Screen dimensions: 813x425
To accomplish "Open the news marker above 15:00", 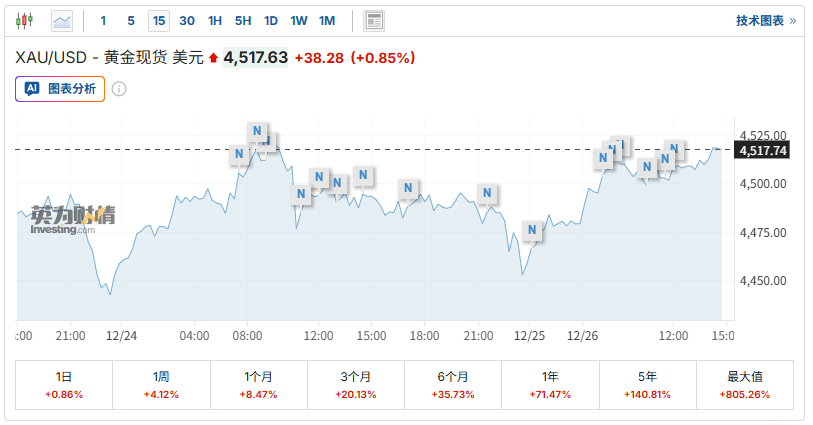I will click(x=364, y=175).
